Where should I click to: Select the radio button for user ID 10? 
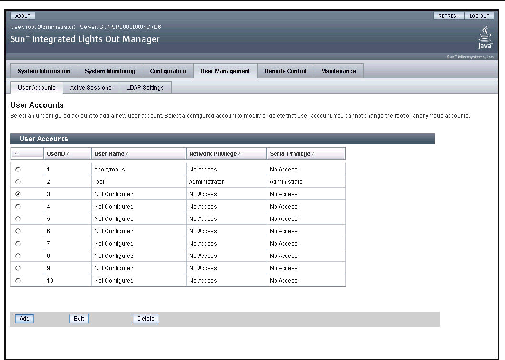click(x=18, y=280)
